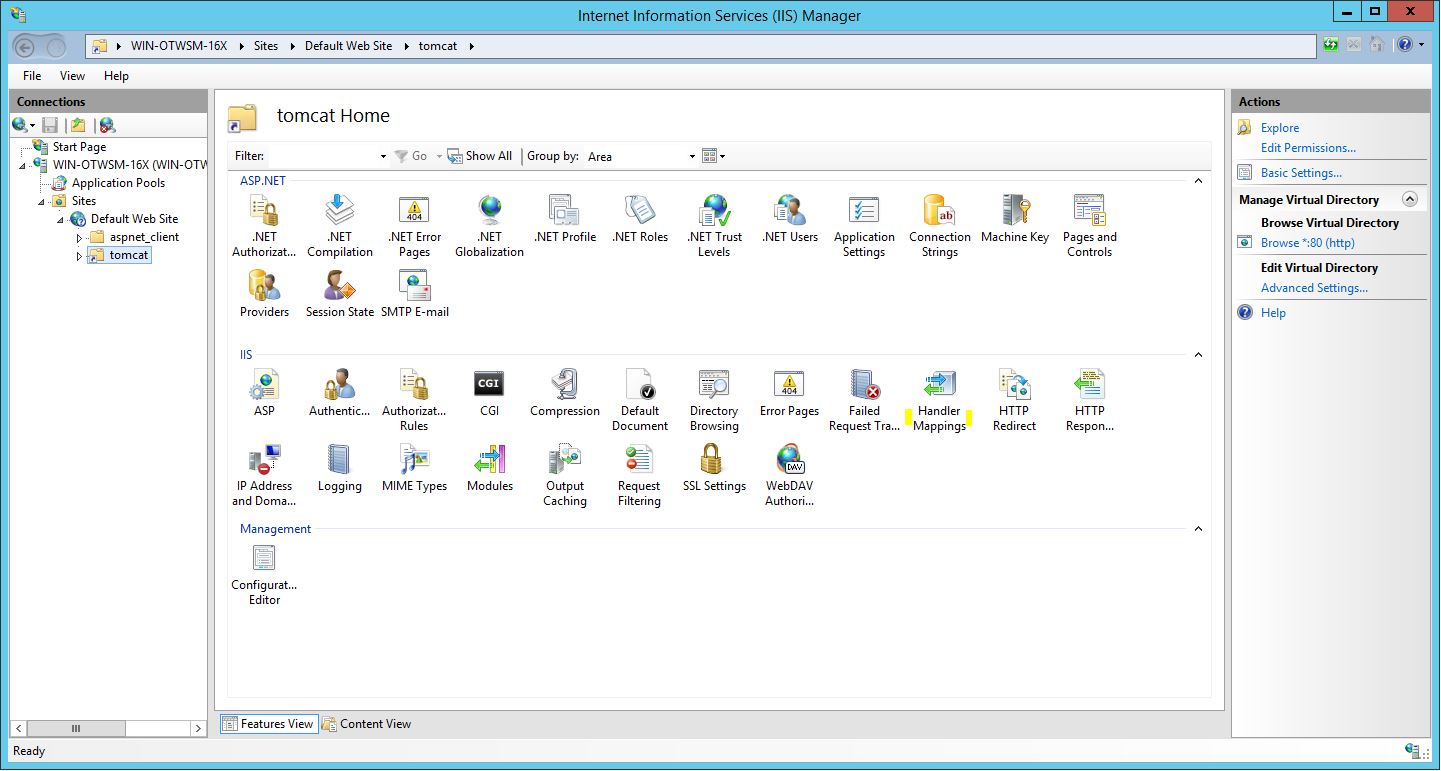This screenshot has width=1441, height=771.
Task: Open the WebDAV Authoring Rules feature
Action: click(x=790, y=475)
